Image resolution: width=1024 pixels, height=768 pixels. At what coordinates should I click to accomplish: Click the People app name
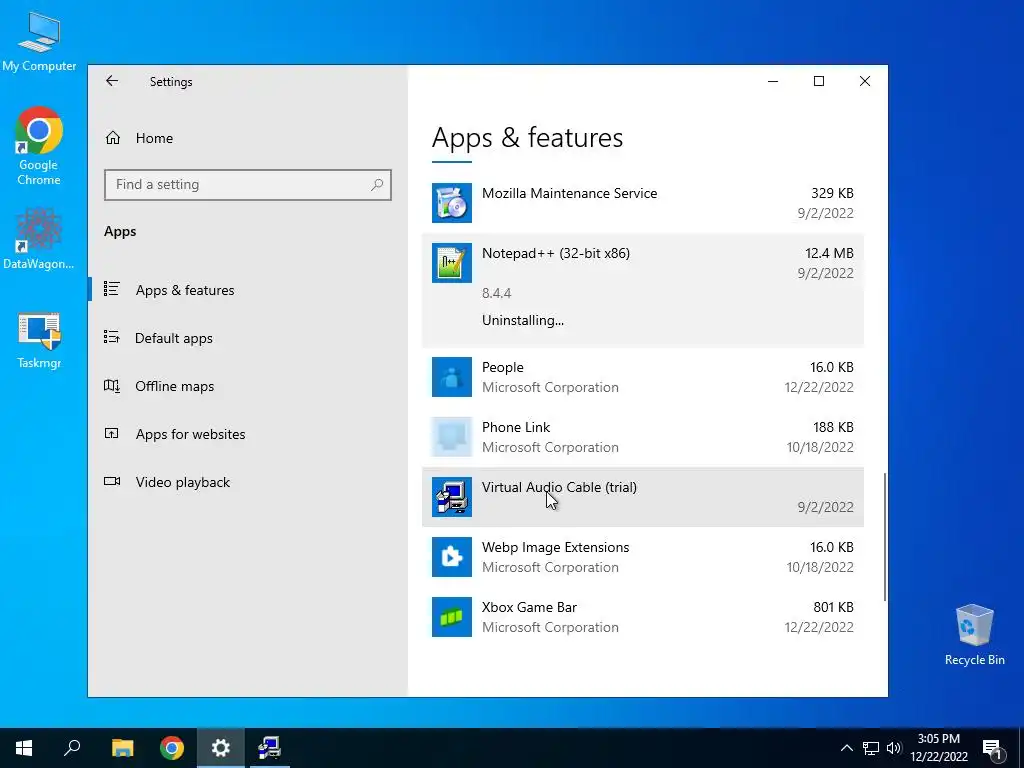pyautogui.click(x=503, y=367)
